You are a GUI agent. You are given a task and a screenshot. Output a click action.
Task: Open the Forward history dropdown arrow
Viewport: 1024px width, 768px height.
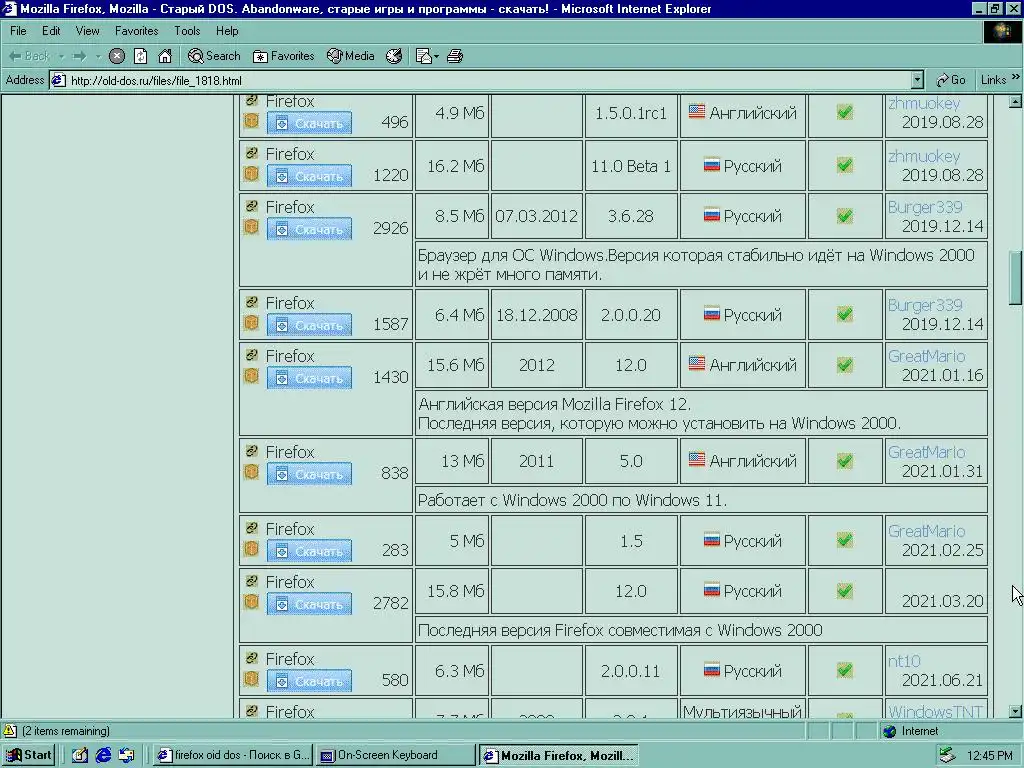[x=97, y=56]
